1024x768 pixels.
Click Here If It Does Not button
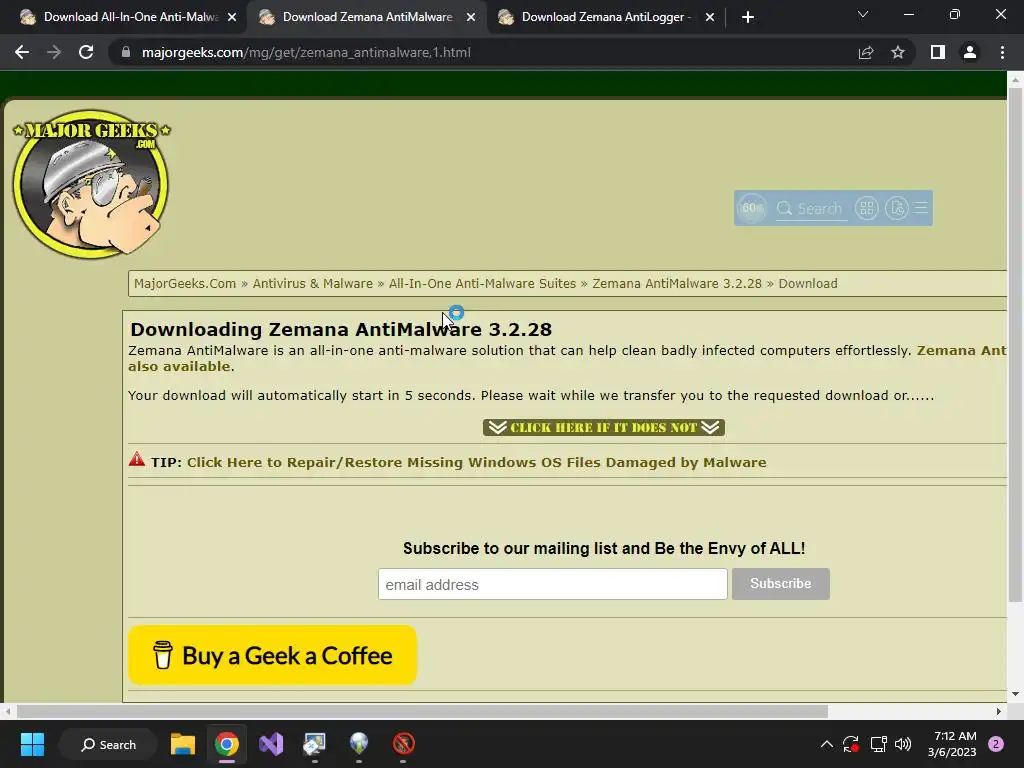pos(604,427)
